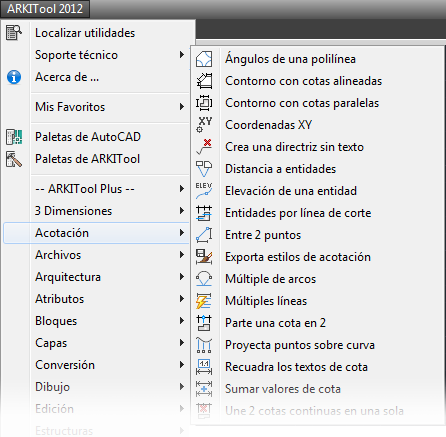Select the highlighted Acotación menu item
This screenshot has height=437, width=446.
(96, 233)
